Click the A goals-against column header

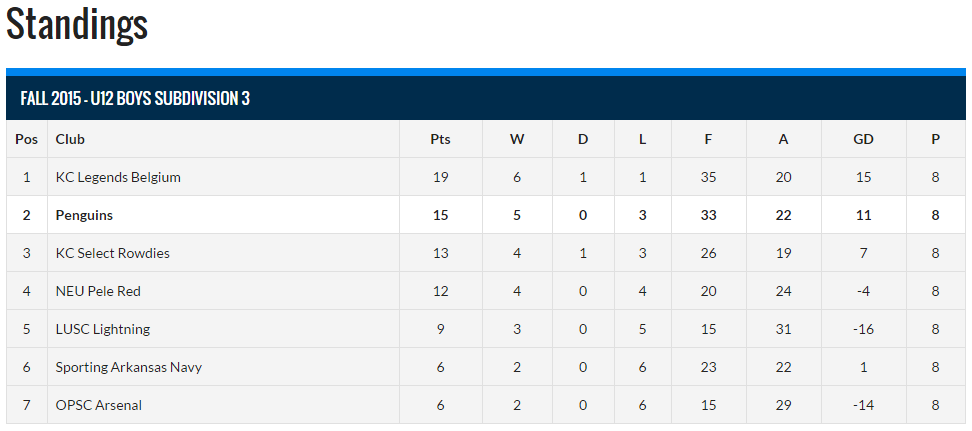pyautogui.click(x=784, y=140)
